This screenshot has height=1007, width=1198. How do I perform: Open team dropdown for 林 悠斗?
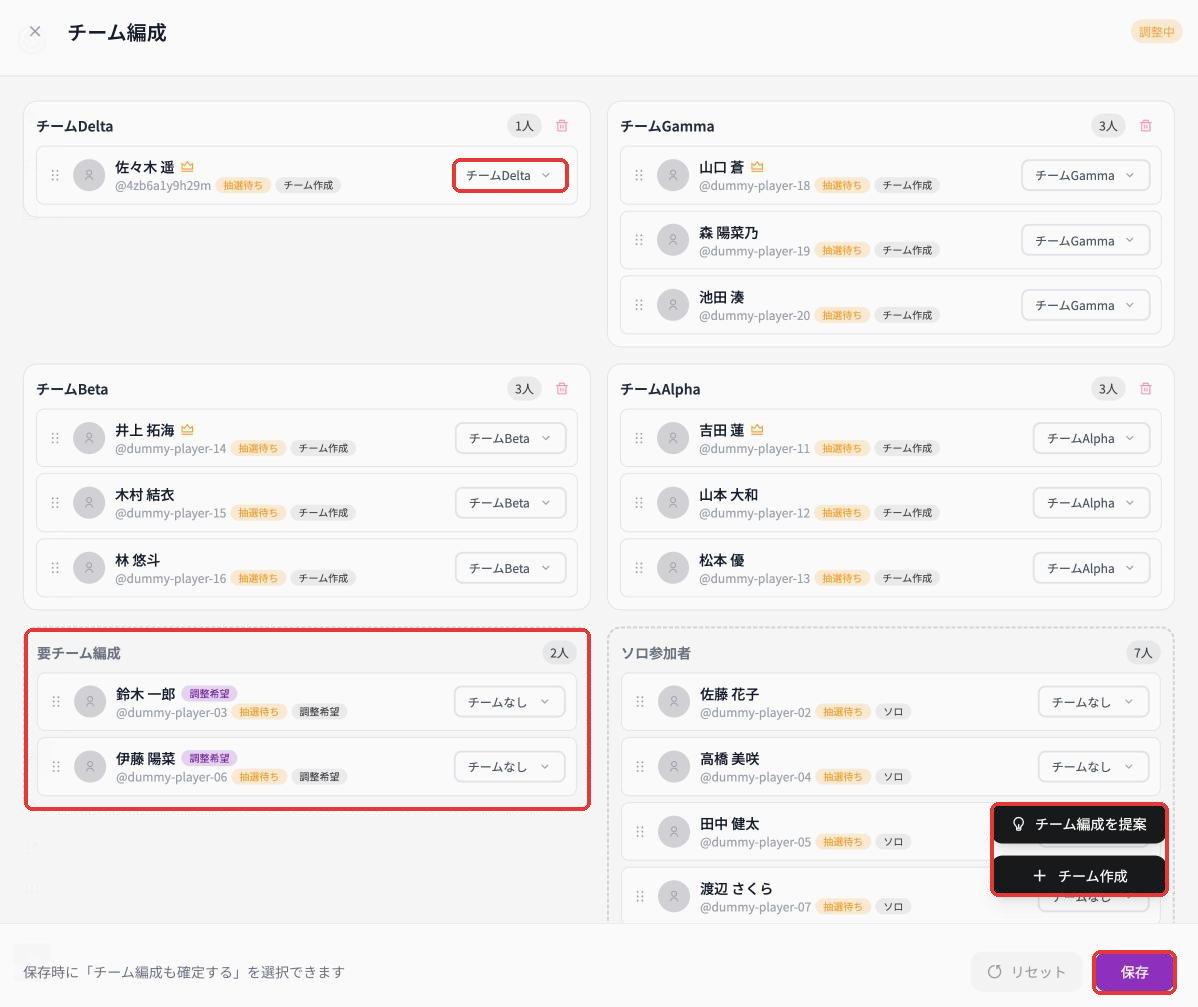point(510,568)
